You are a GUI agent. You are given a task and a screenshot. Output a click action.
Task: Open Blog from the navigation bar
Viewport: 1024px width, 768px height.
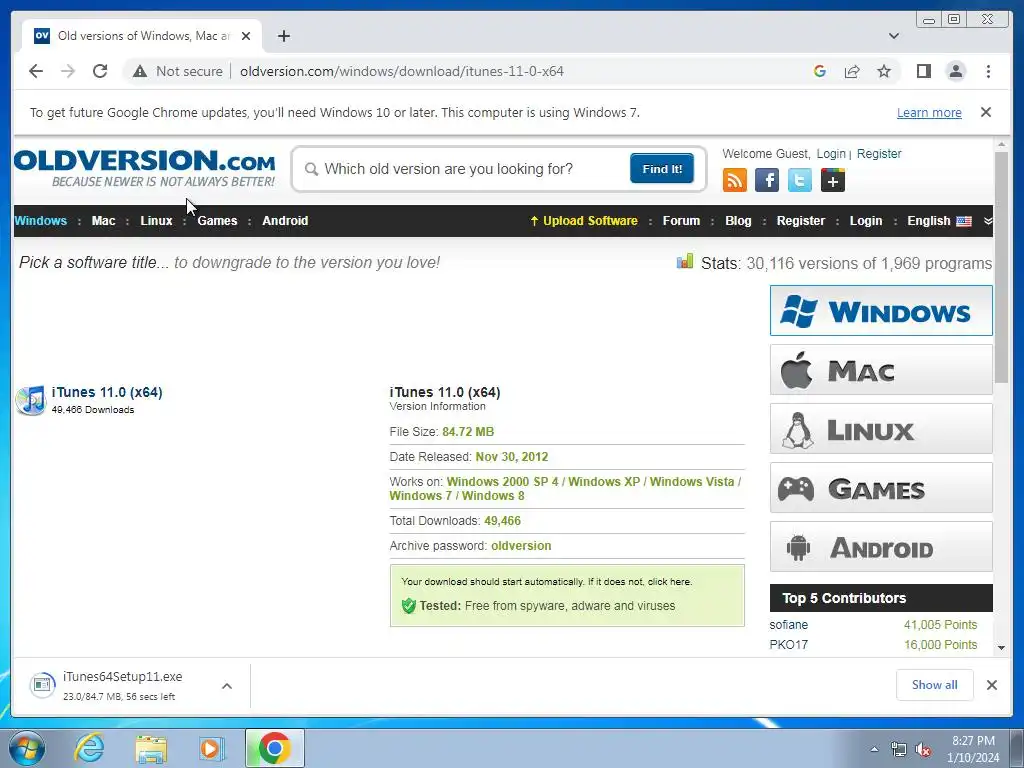738,221
